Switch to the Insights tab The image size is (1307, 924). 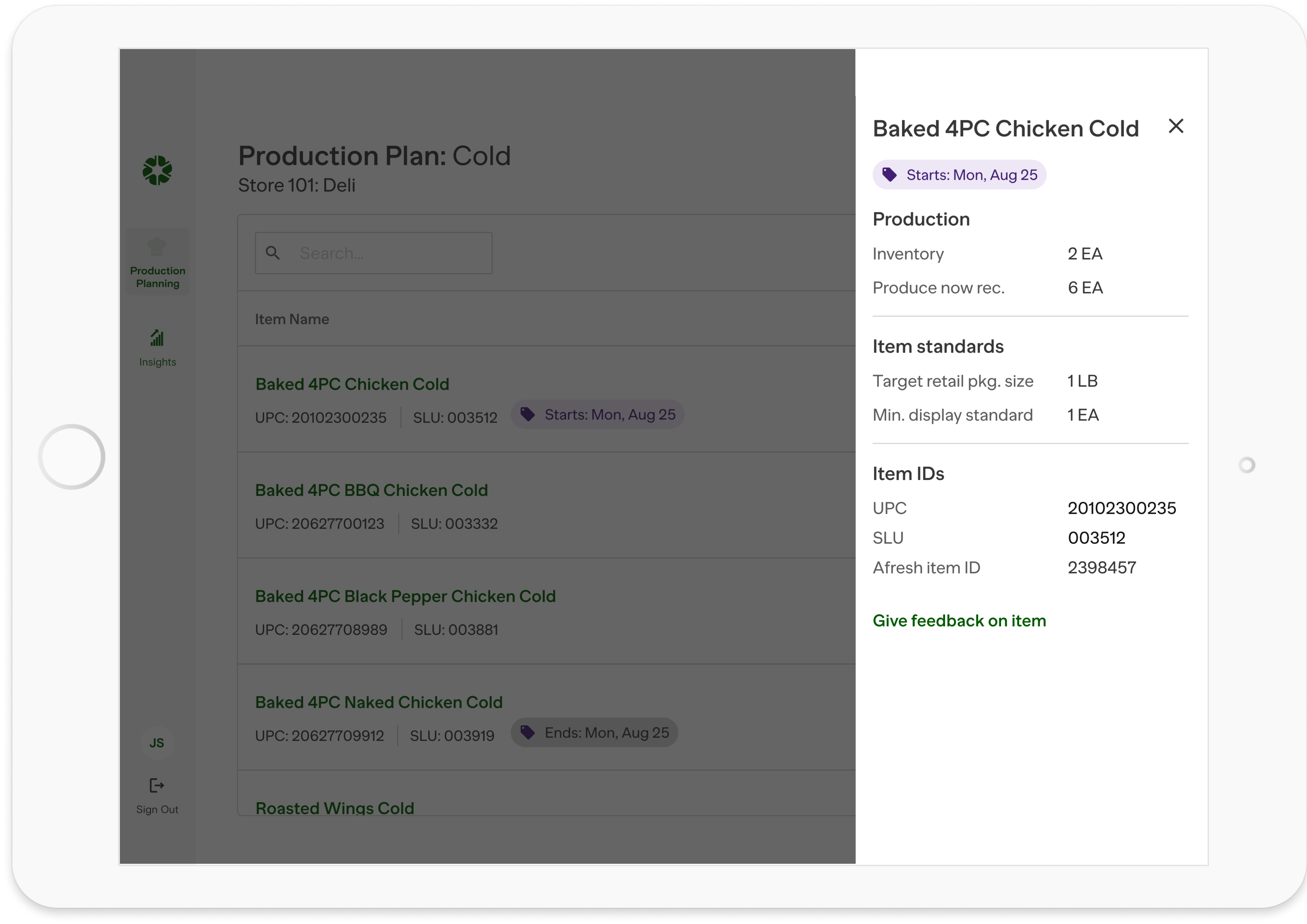click(x=157, y=347)
